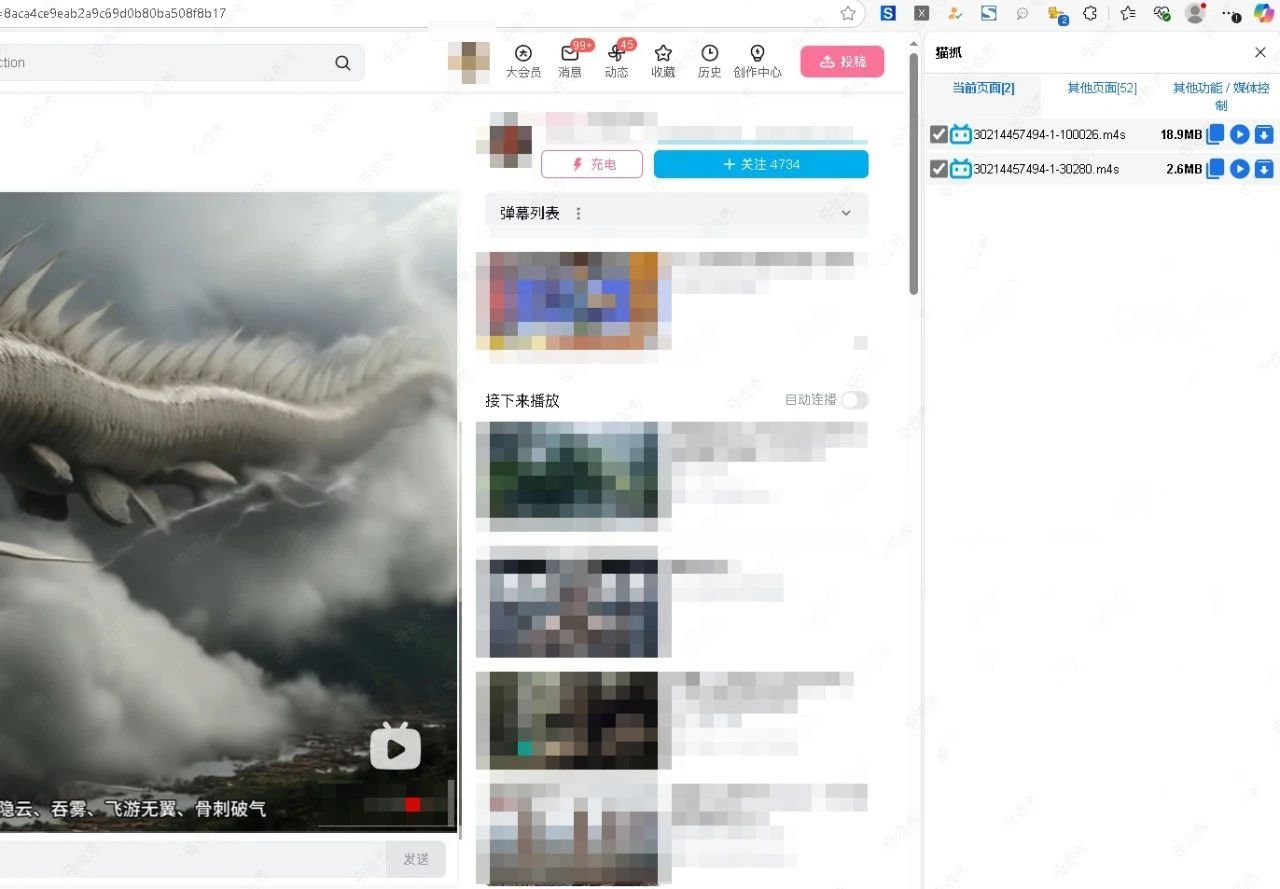This screenshot has height=889, width=1280.
Task: Copy link of the 2.6MB m4s file
Action: 1215,169
